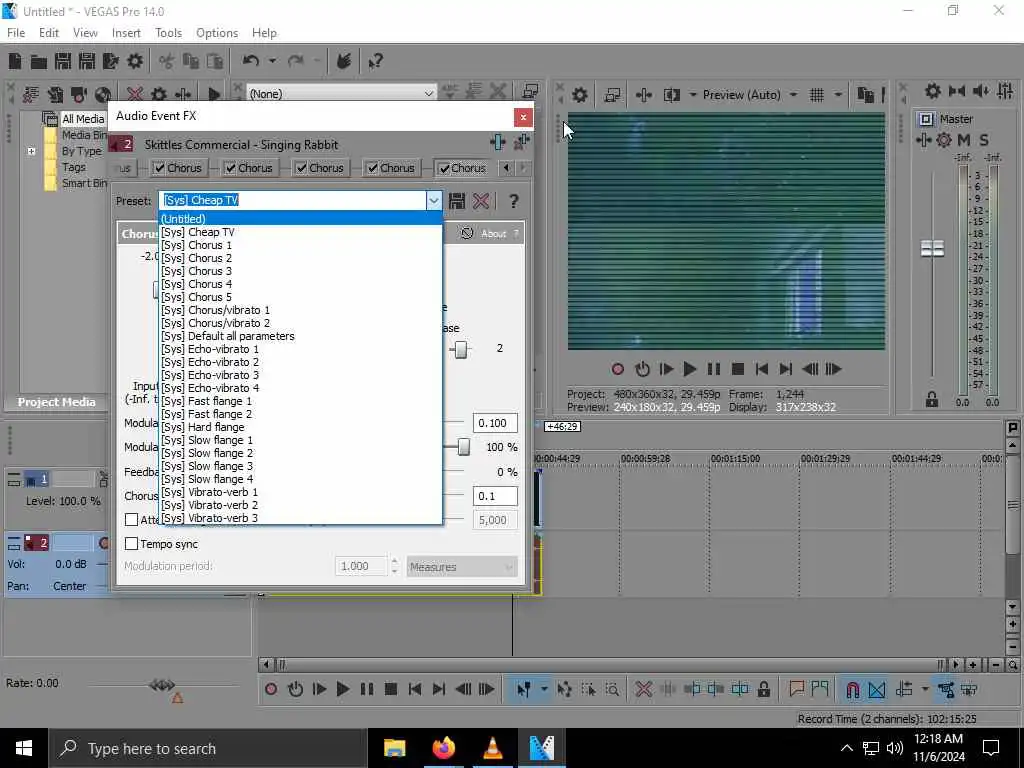Click the Undo arrow icon

click(x=250, y=61)
